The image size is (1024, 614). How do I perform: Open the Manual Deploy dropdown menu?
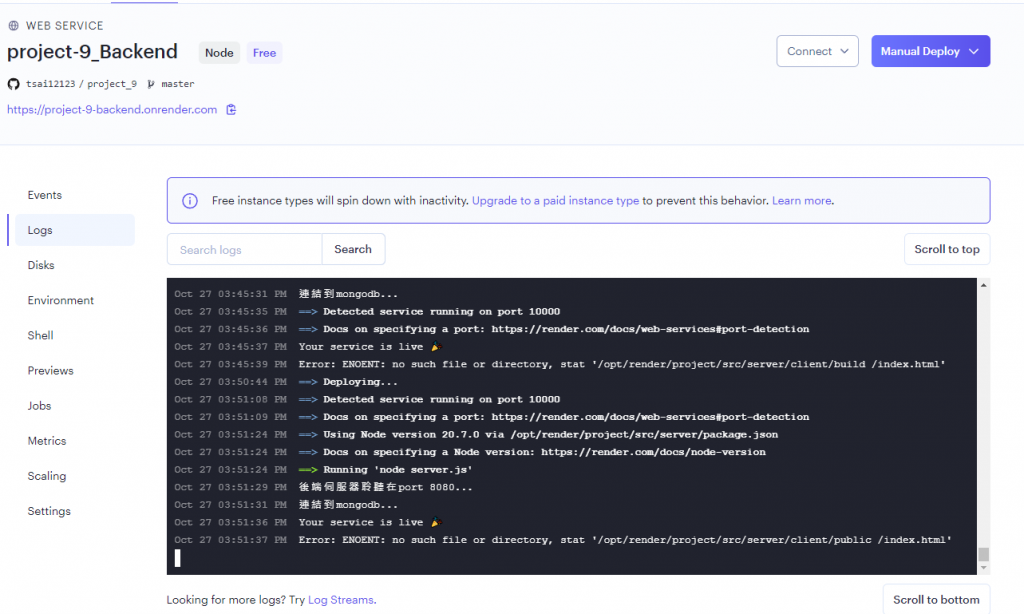coord(931,51)
